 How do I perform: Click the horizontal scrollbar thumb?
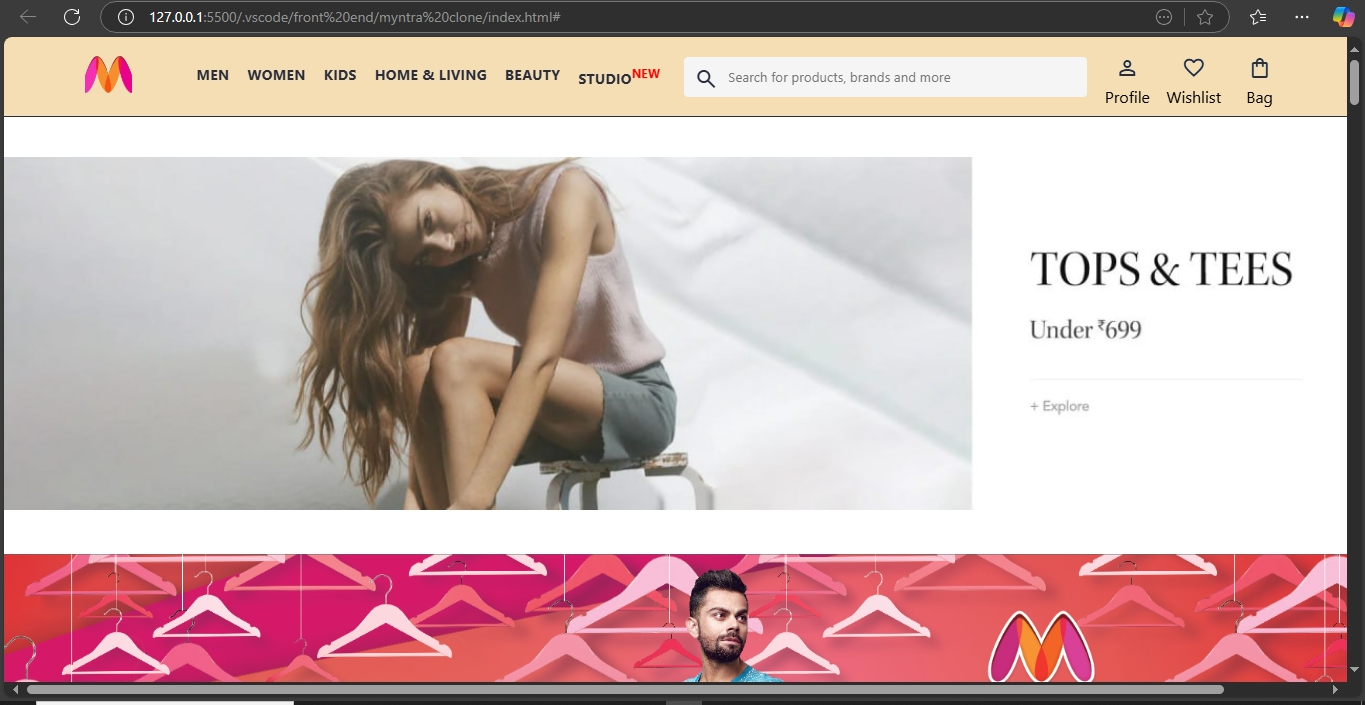point(625,690)
